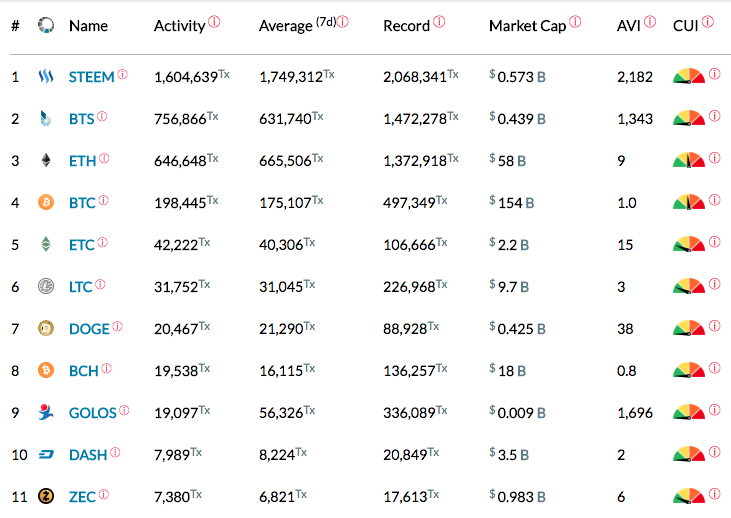Image resolution: width=731 pixels, height=518 pixels.
Task: Sort by the Average (7d) column header
Action: 297,25
